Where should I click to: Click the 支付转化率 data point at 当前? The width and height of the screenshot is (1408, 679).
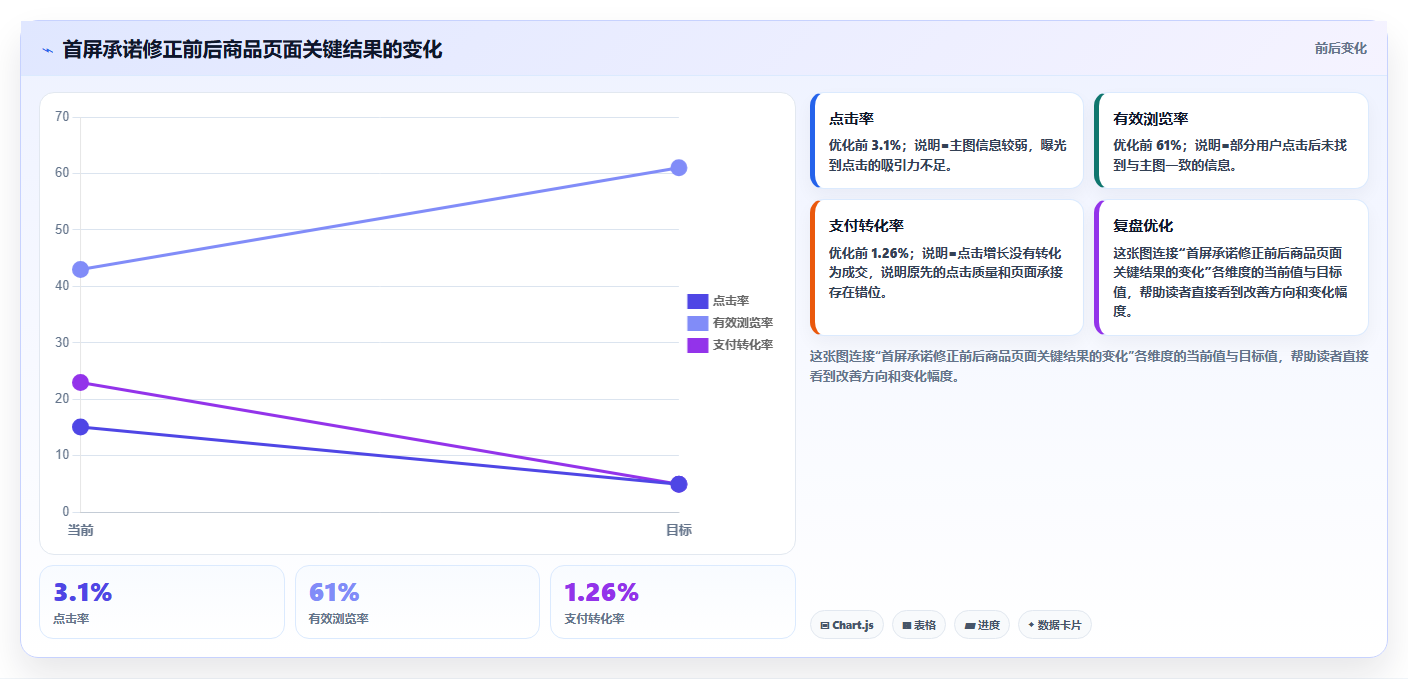[x=81, y=382]
